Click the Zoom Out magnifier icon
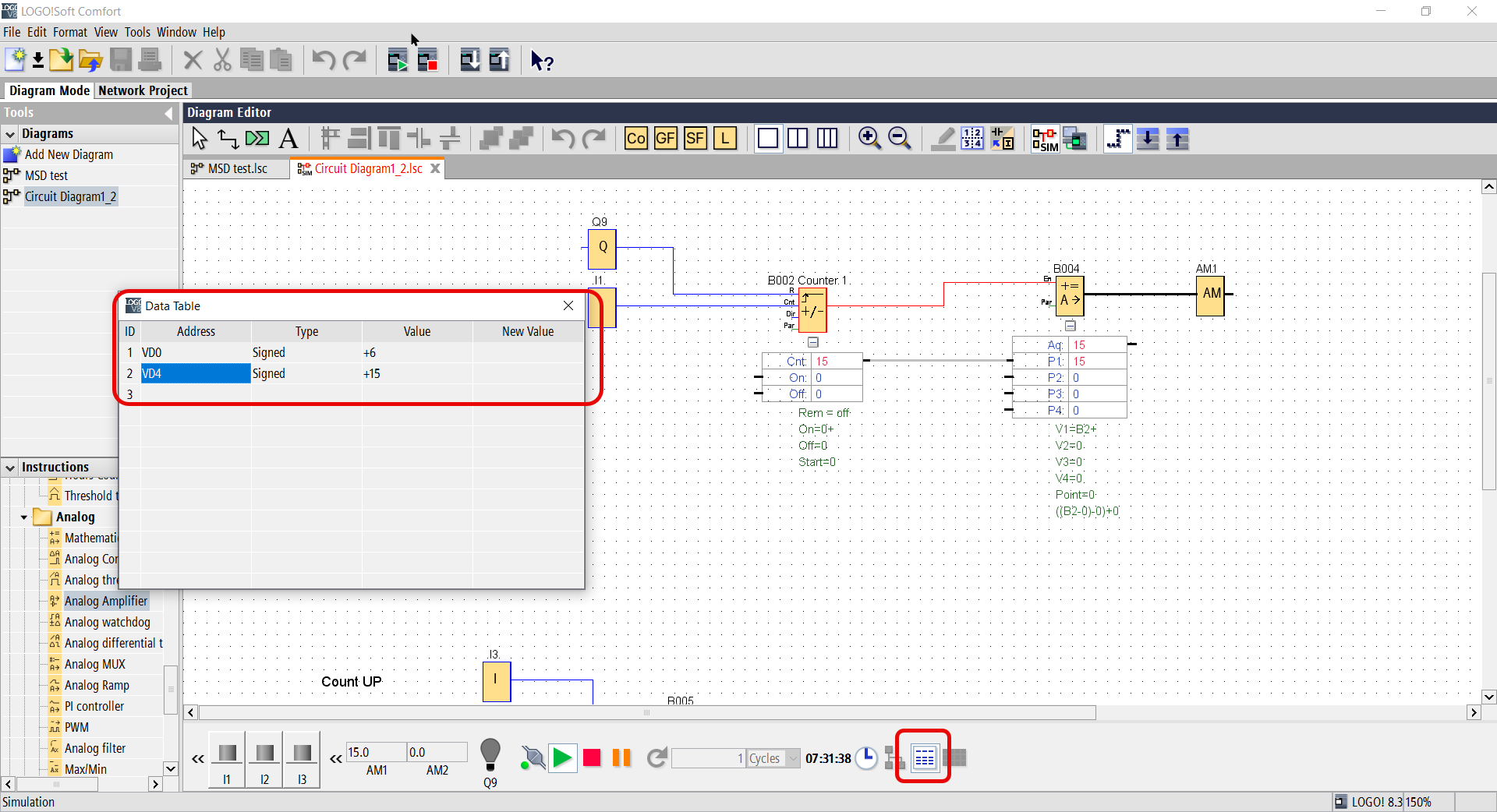Image resolution: width=1497 pixels, height=812 pixels. (899, 139)
